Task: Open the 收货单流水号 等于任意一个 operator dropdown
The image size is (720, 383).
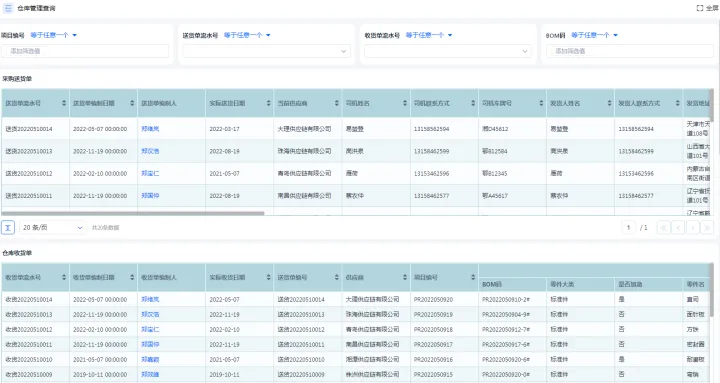Action: (x=429, y=35)
